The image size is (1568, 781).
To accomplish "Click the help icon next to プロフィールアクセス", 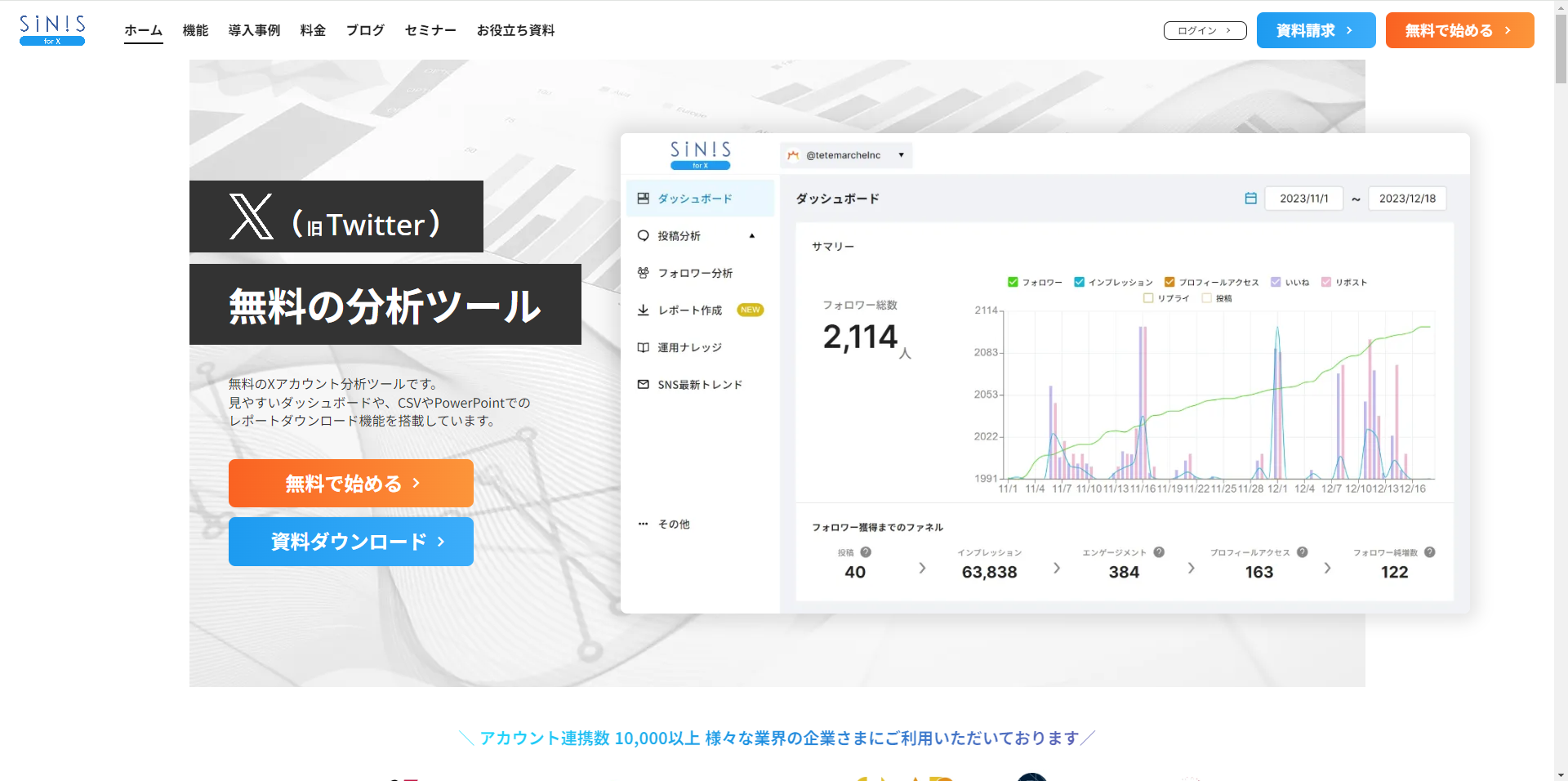I will 1303,552.
